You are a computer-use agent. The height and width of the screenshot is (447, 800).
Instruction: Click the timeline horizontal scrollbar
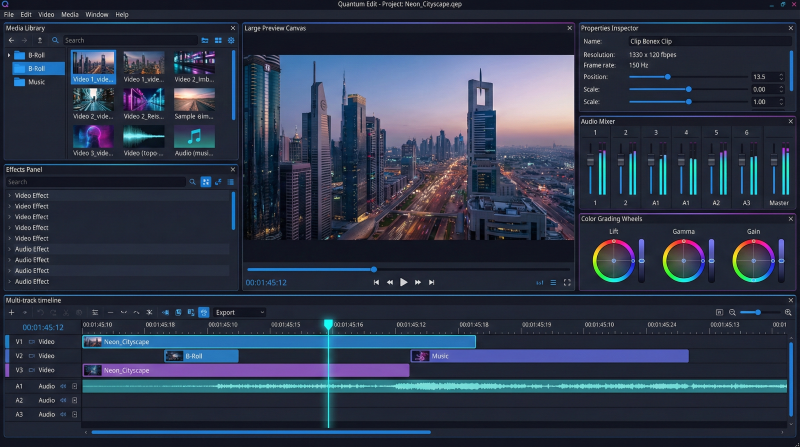pos(261,432)
